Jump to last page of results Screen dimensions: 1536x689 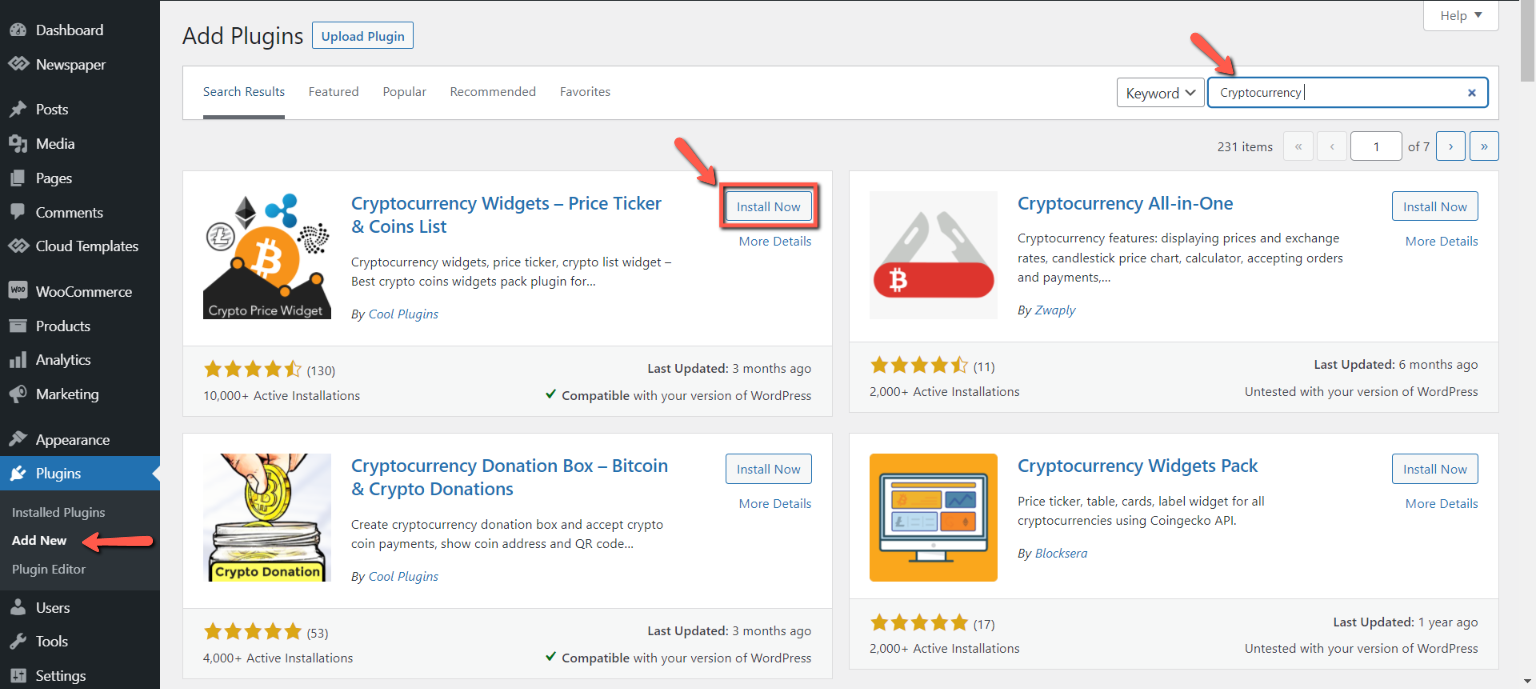[1484, 146]
